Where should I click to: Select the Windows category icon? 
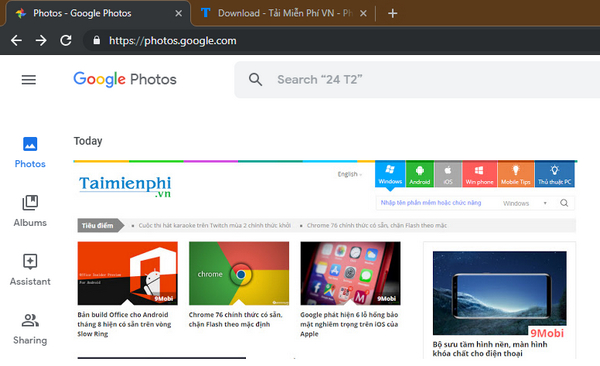390,174
